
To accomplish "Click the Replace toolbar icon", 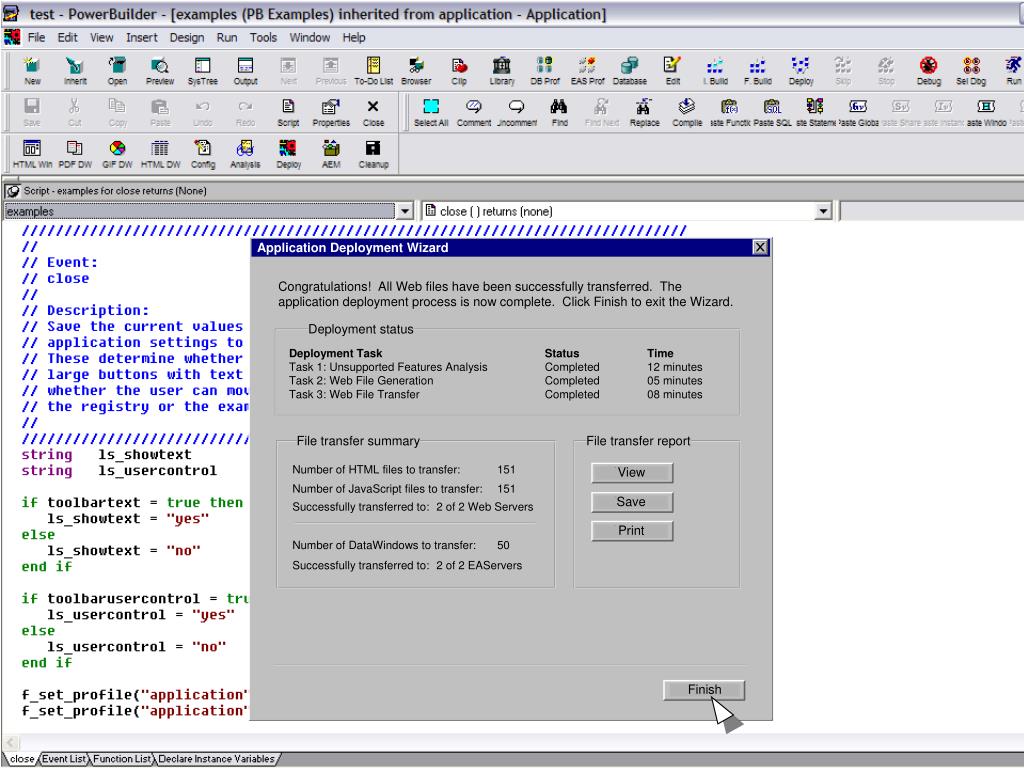I will pos(645,112).
